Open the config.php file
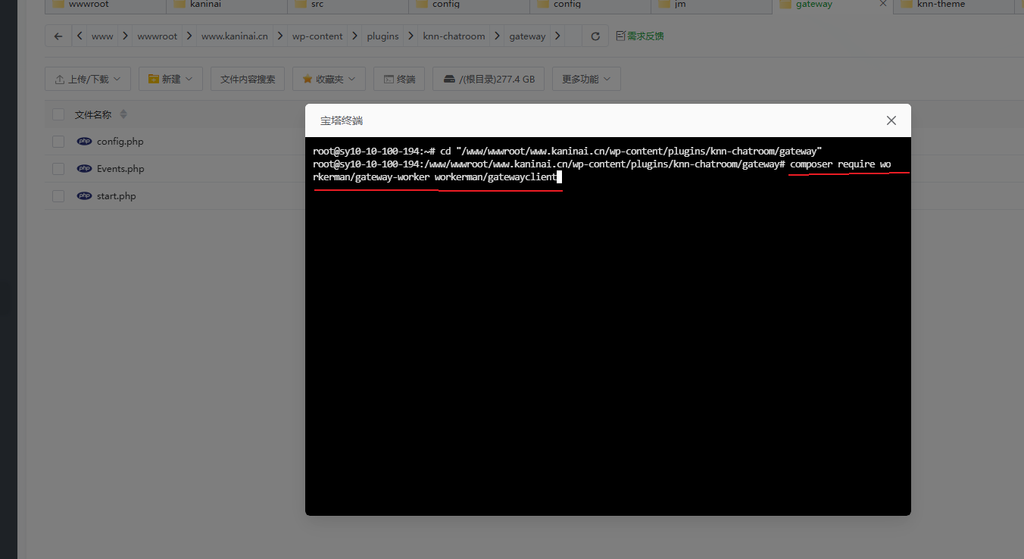 [x=120, y=142]
